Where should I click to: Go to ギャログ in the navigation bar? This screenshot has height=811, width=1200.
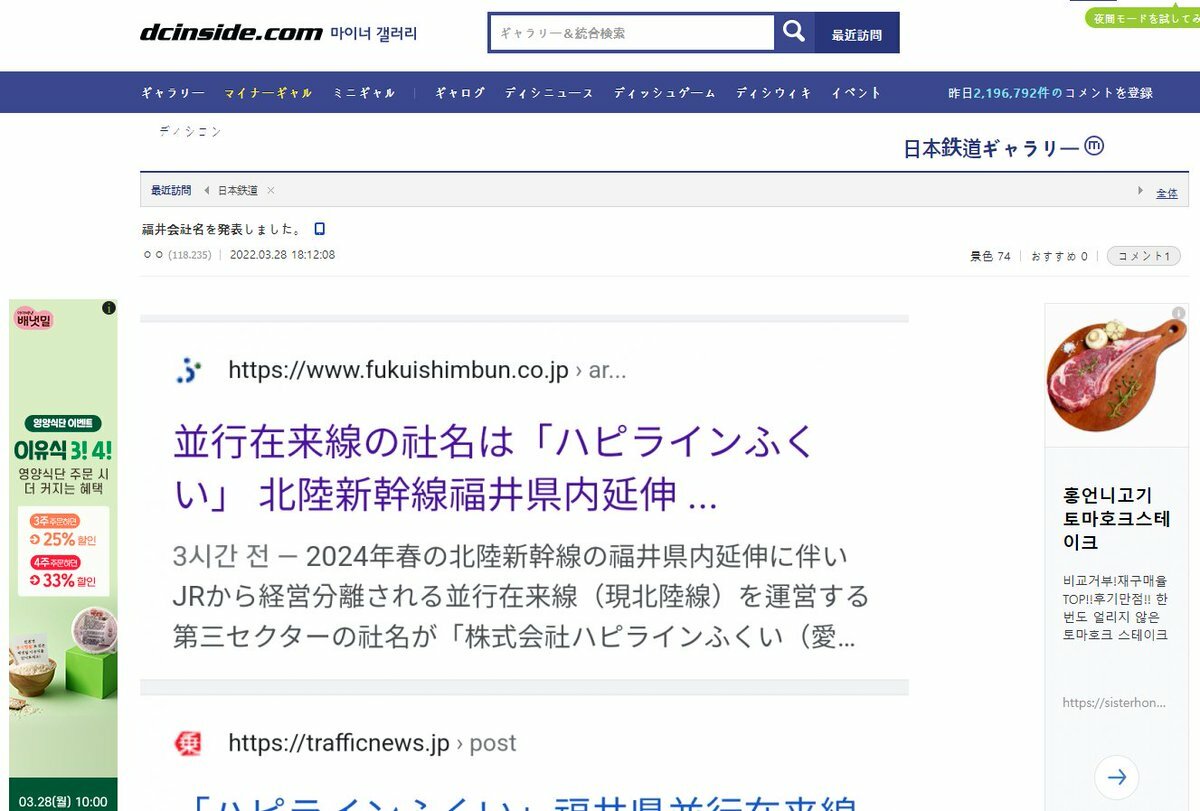pos(460,93)
